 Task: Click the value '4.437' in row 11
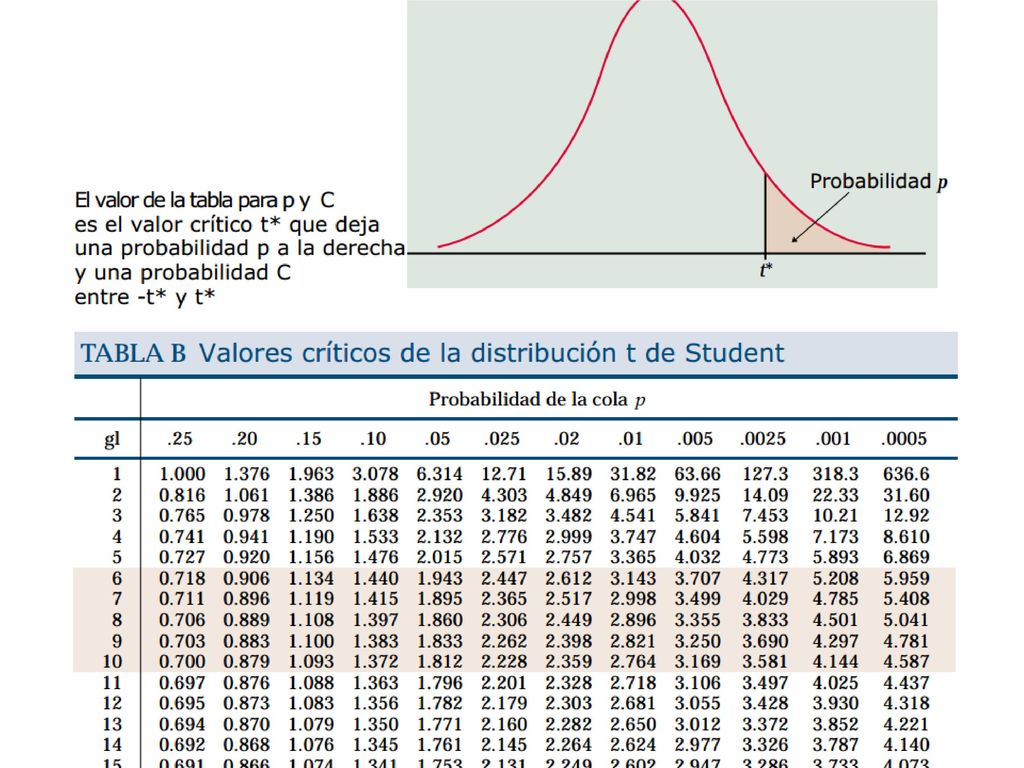point(906,683)
